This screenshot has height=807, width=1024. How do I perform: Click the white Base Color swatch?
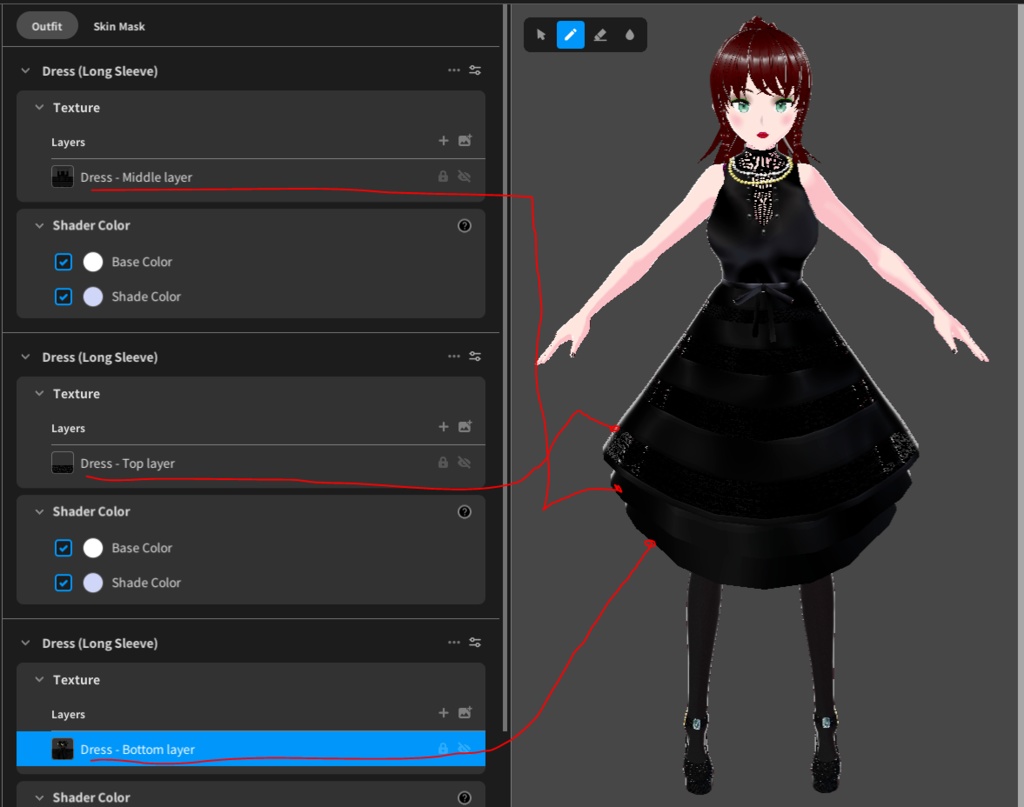click(x=93, y=261)
